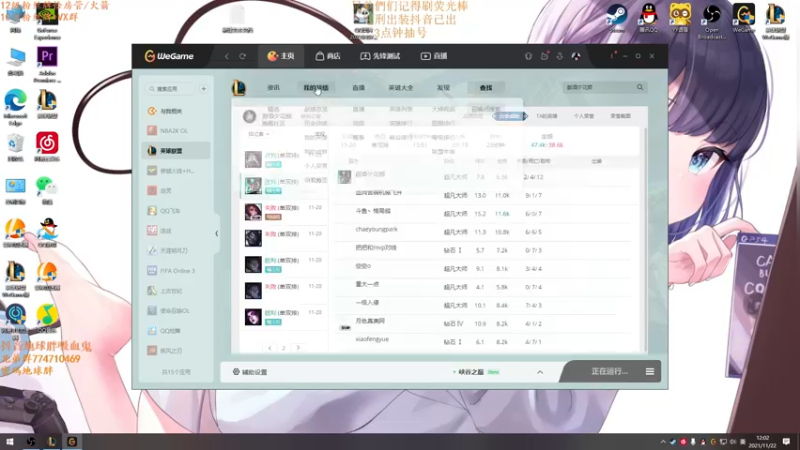Open the WeGame 主页 home tab
Screen dimensions: 800x450
pos(281,56)
